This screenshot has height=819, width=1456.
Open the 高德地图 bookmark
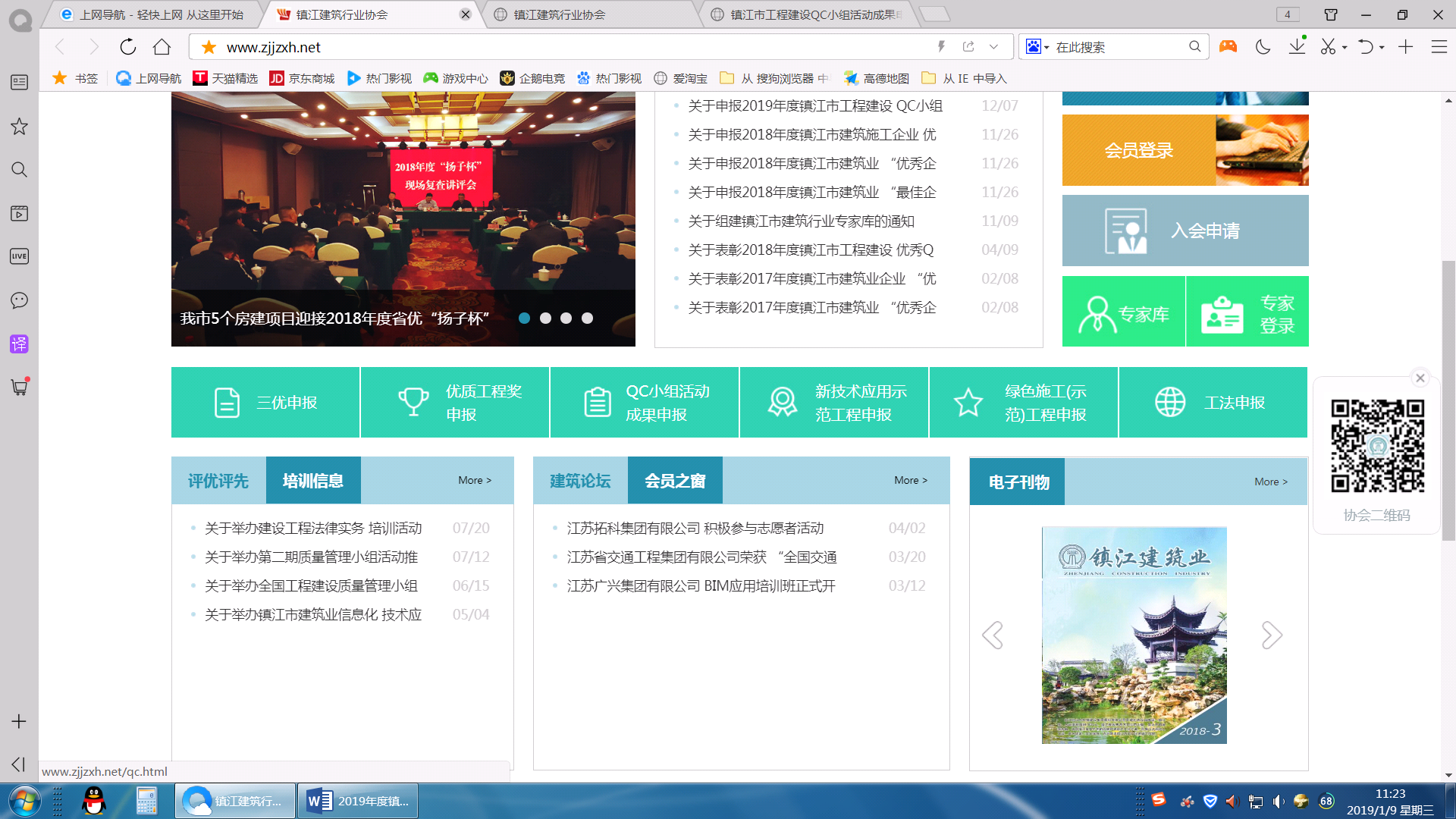coord(876,77)
